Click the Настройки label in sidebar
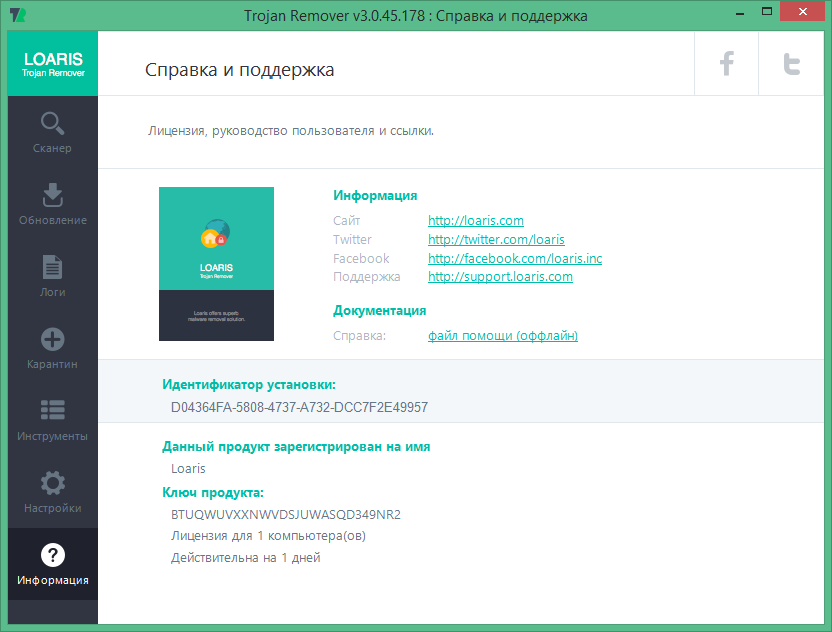 (53, 508)
